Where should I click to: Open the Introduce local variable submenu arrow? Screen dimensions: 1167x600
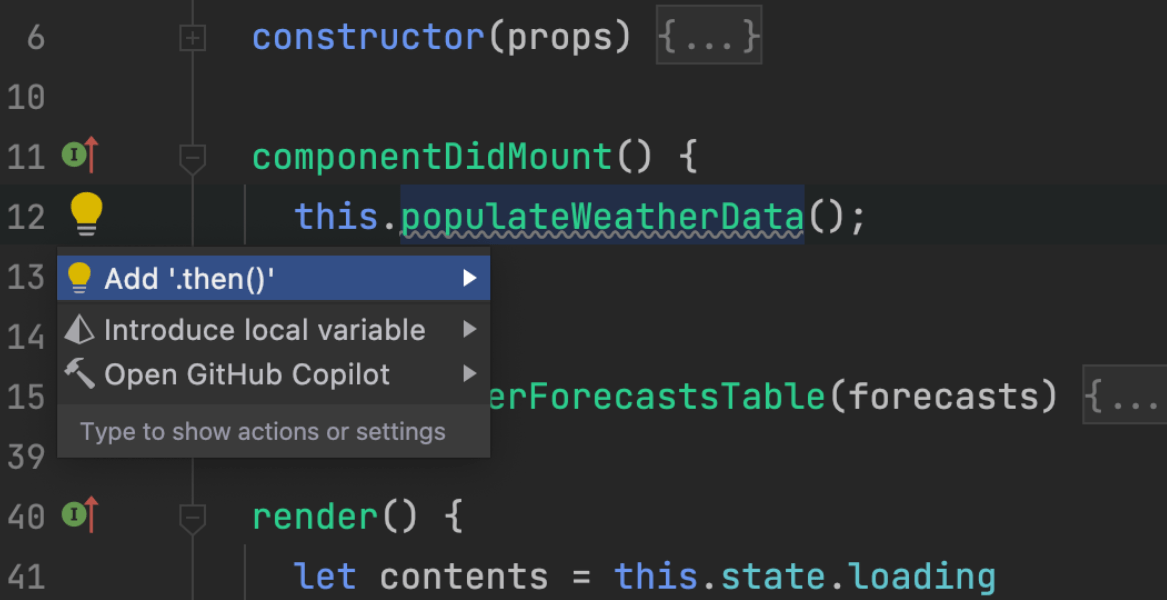(470, 329)
